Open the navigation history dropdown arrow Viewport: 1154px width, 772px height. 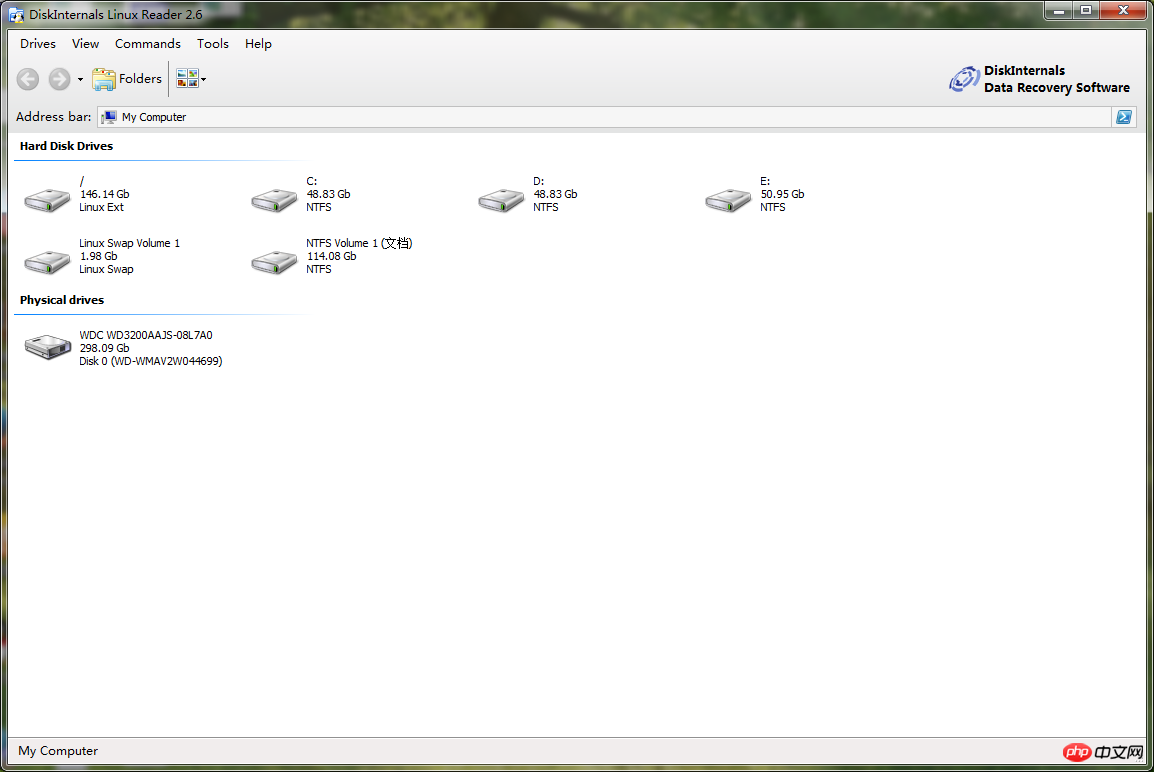80,79
